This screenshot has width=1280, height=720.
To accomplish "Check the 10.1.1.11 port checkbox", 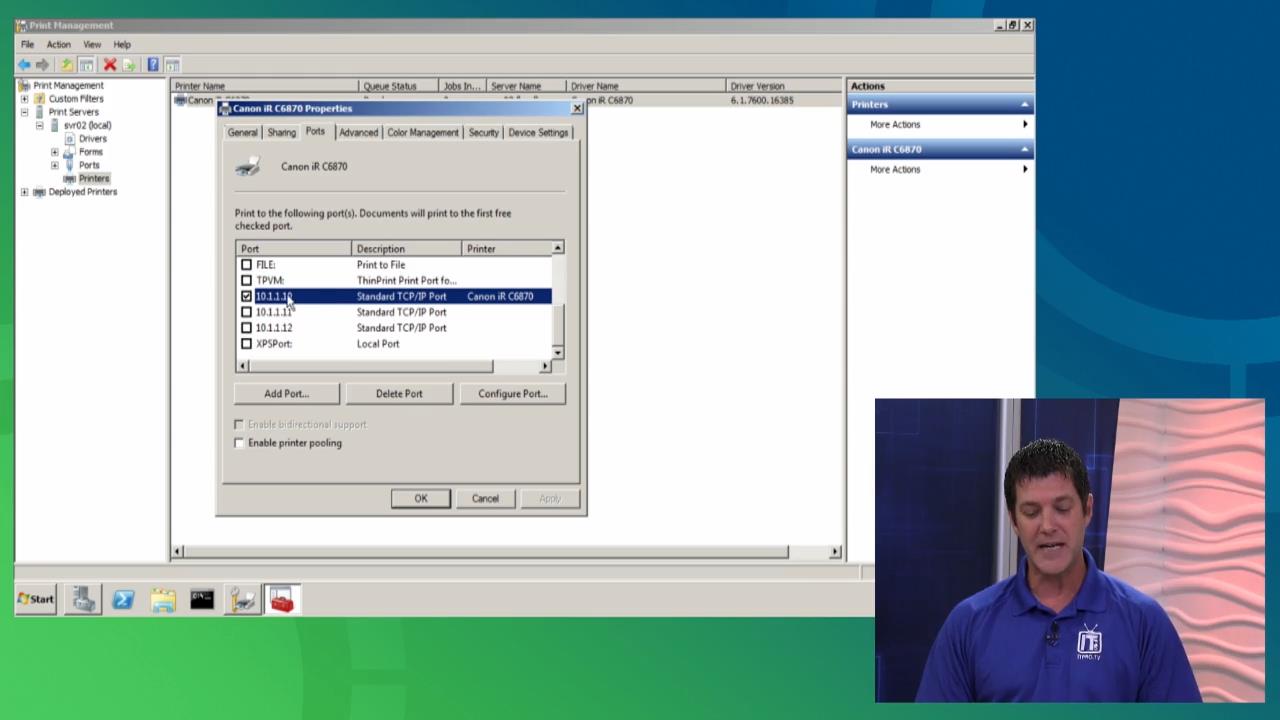I will (x=246, y=312).
